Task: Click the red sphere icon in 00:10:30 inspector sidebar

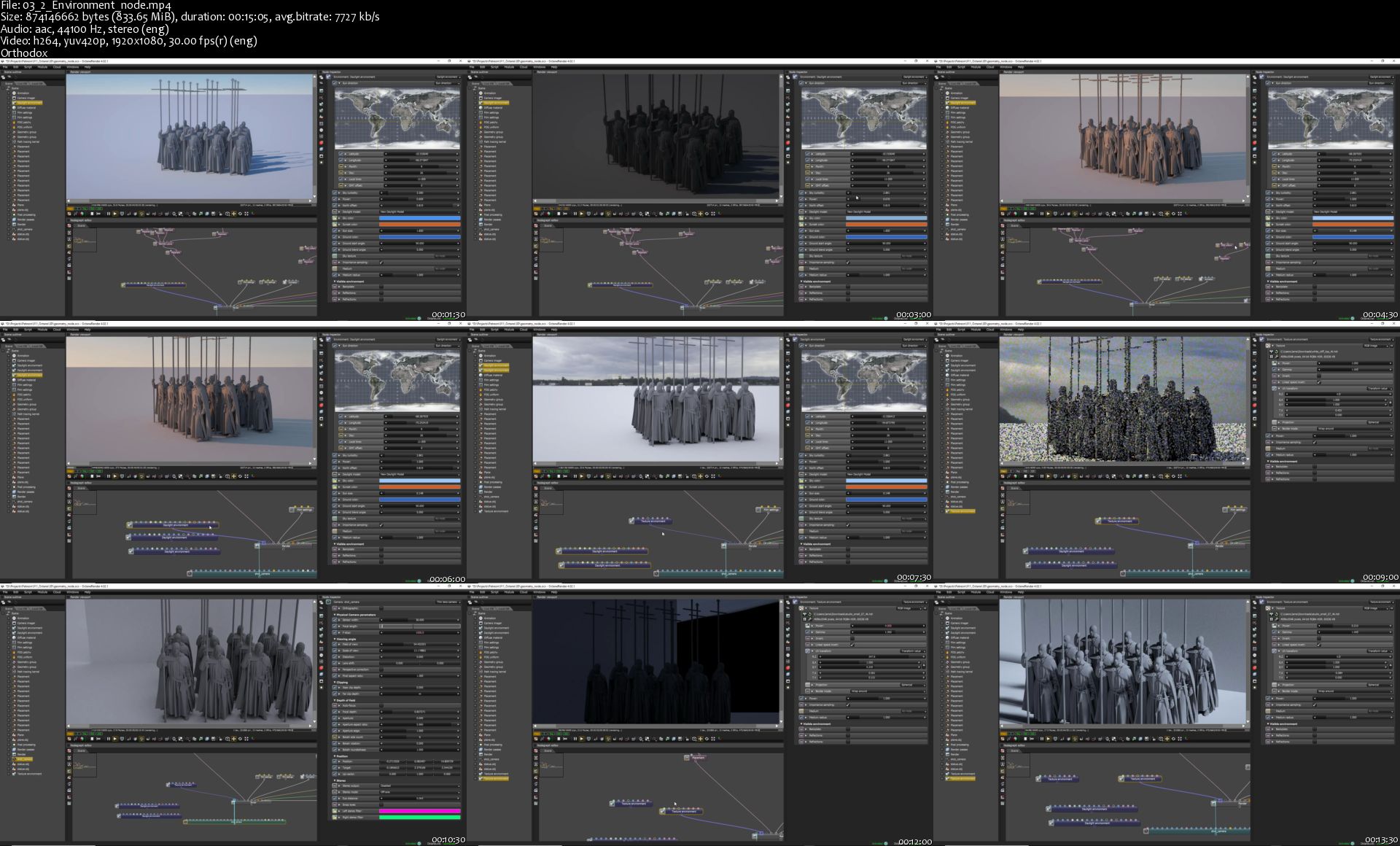Action: point(322,667)
